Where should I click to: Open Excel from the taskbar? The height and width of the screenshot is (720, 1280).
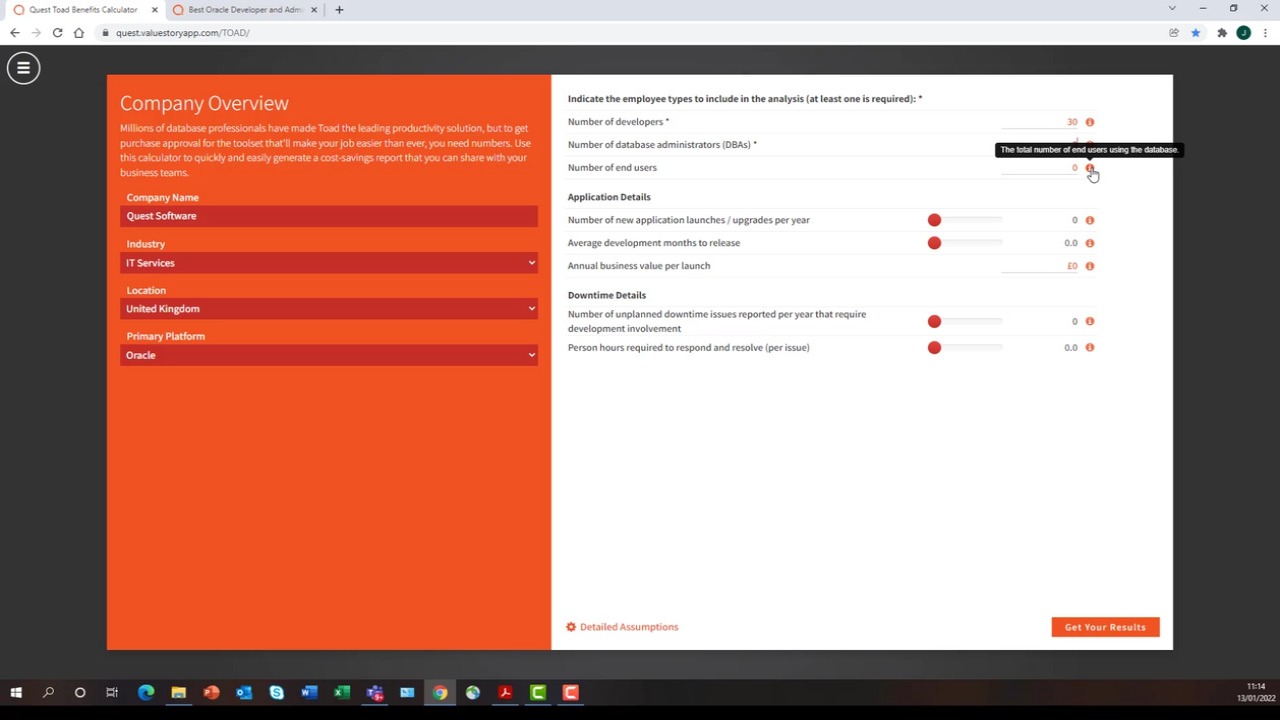click(x=341, y=692)
